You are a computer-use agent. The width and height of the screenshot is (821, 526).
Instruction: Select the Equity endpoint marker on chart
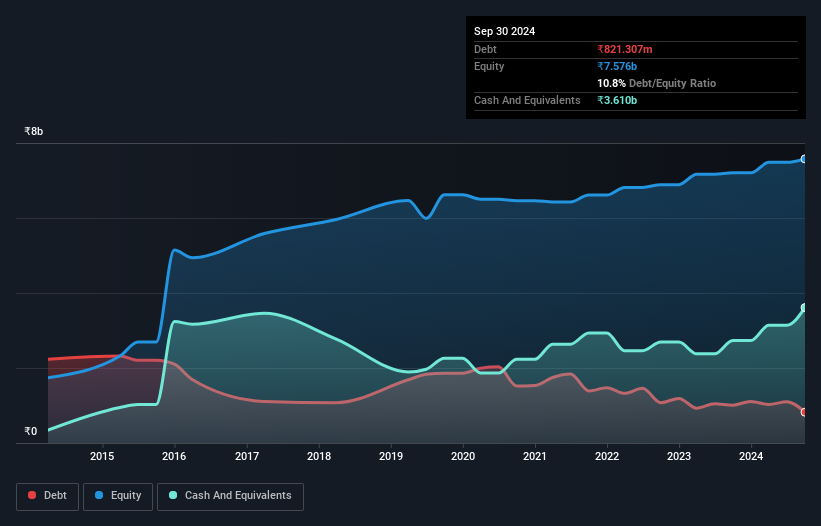[x=804, y=159]
